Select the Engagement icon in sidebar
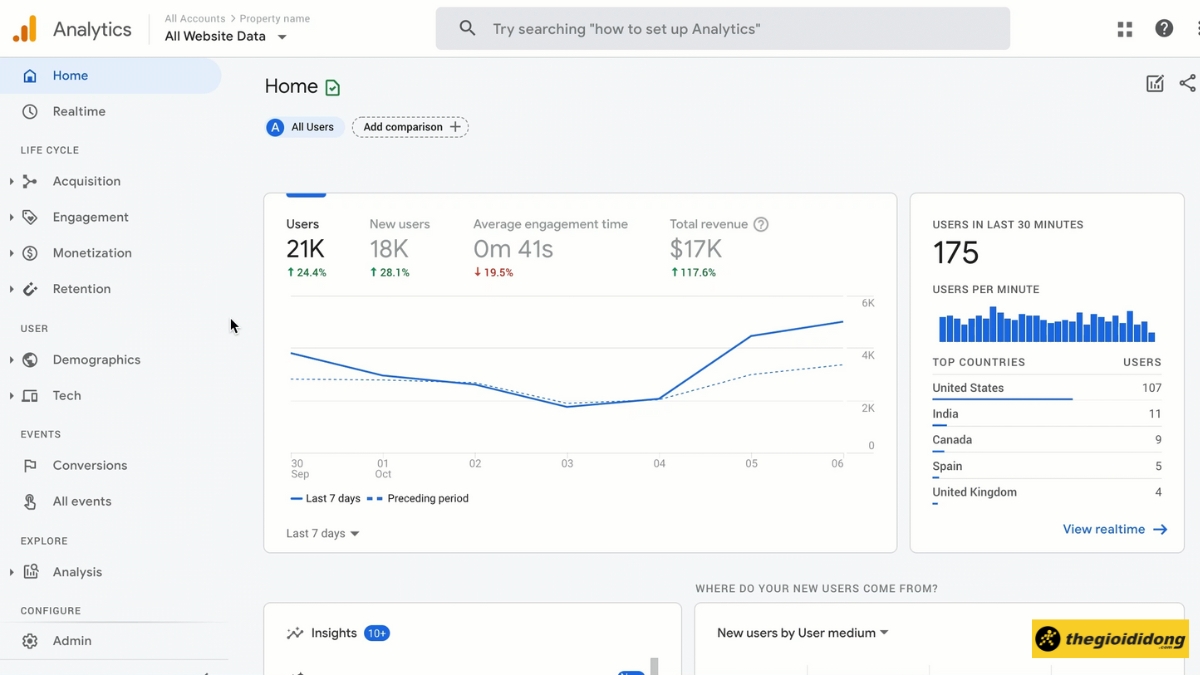 click(x=29, y=217)
